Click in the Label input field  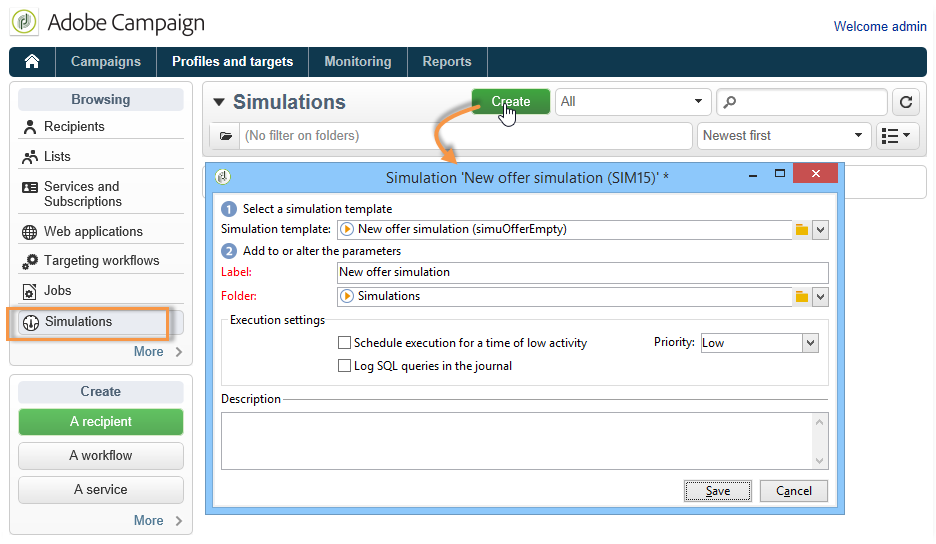point(583,272)
